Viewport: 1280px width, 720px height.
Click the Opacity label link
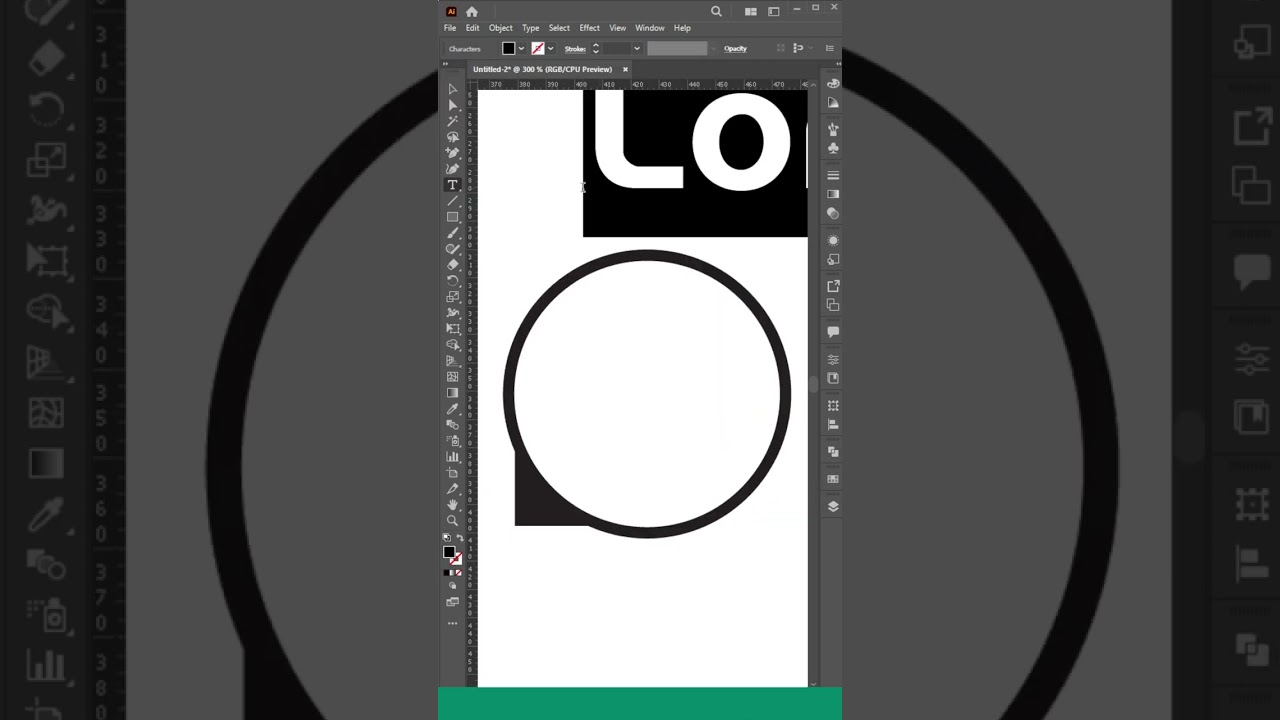(735, 49)
